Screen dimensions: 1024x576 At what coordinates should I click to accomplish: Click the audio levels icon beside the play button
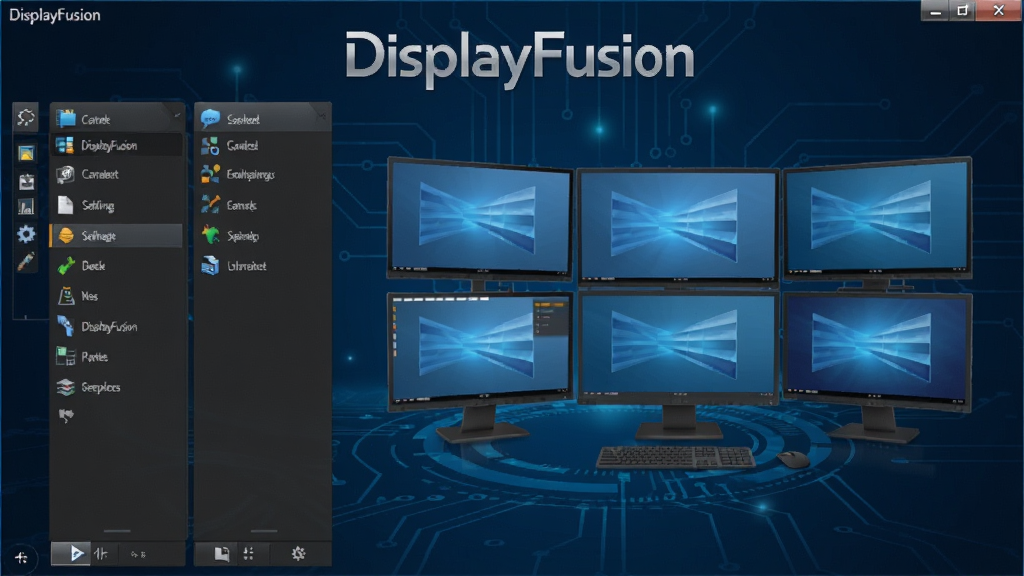101,554
